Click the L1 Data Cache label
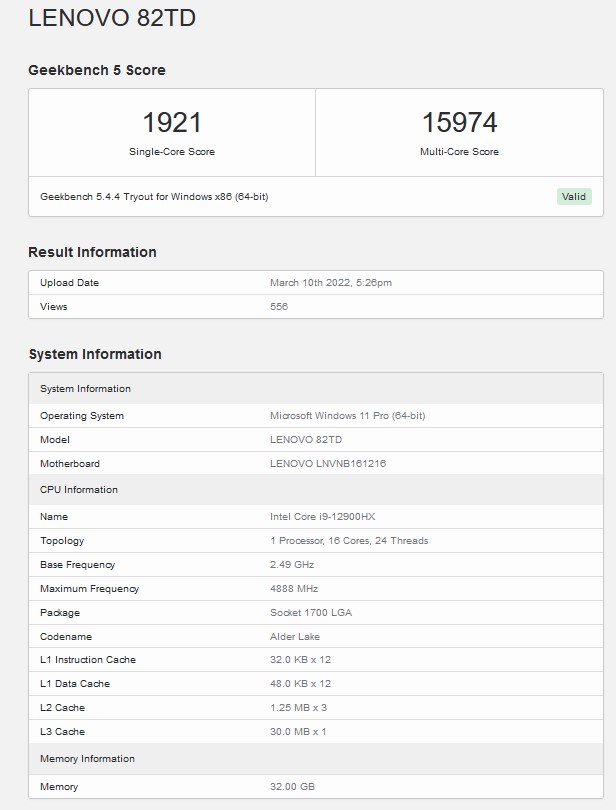This screenshot has width=616, height=810. pyautogui.click(x=75, y=684)
